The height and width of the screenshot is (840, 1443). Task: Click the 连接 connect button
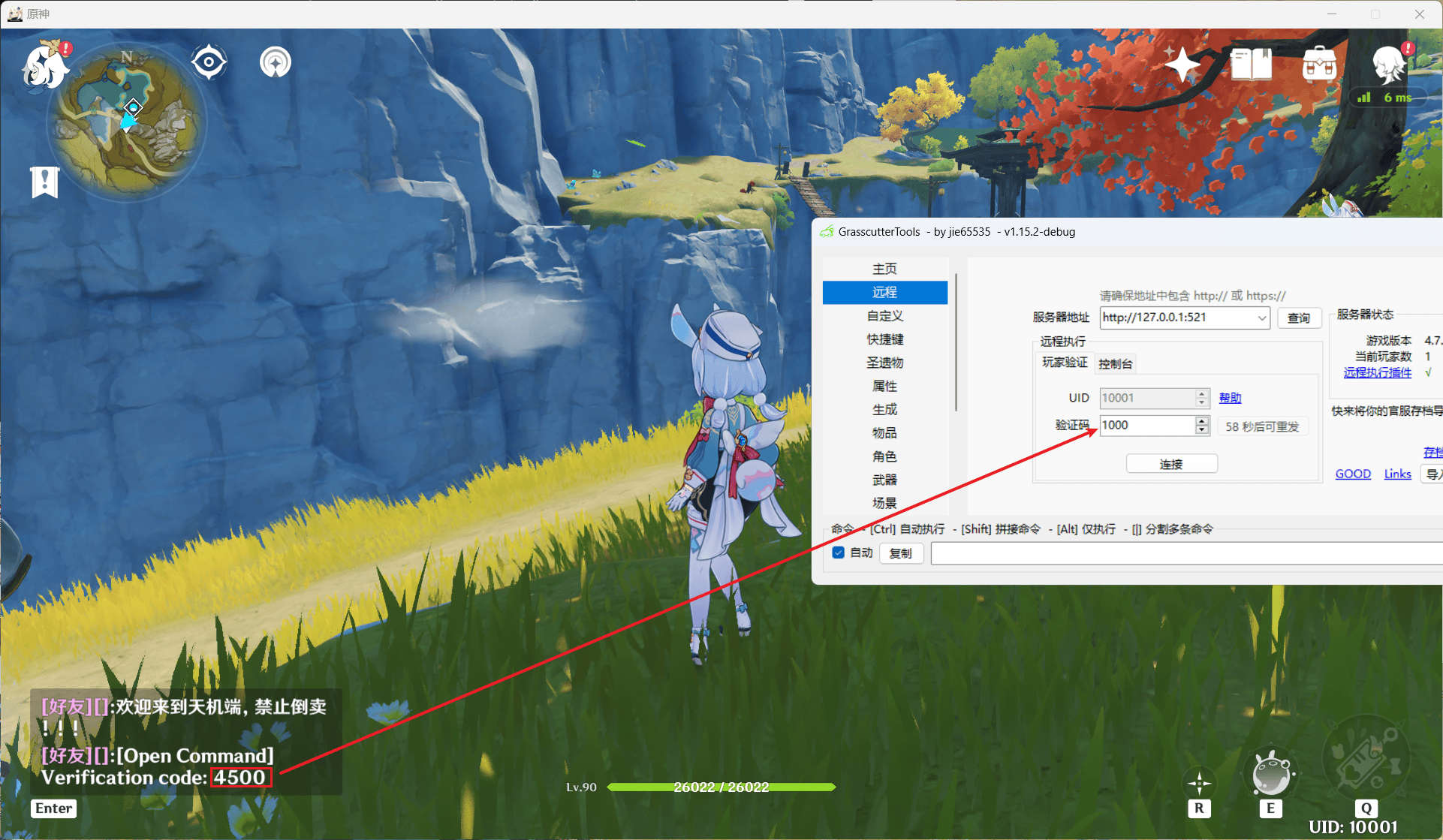tap(1171, 464)
